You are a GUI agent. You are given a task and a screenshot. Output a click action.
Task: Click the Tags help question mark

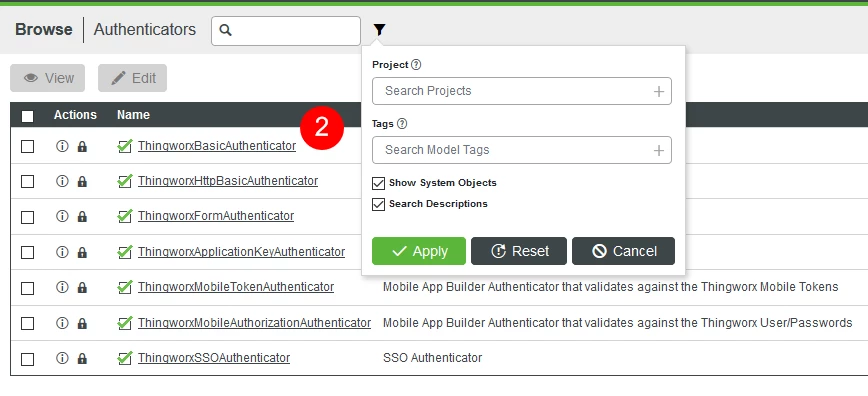pyautogui.click(x=402, y=124)
